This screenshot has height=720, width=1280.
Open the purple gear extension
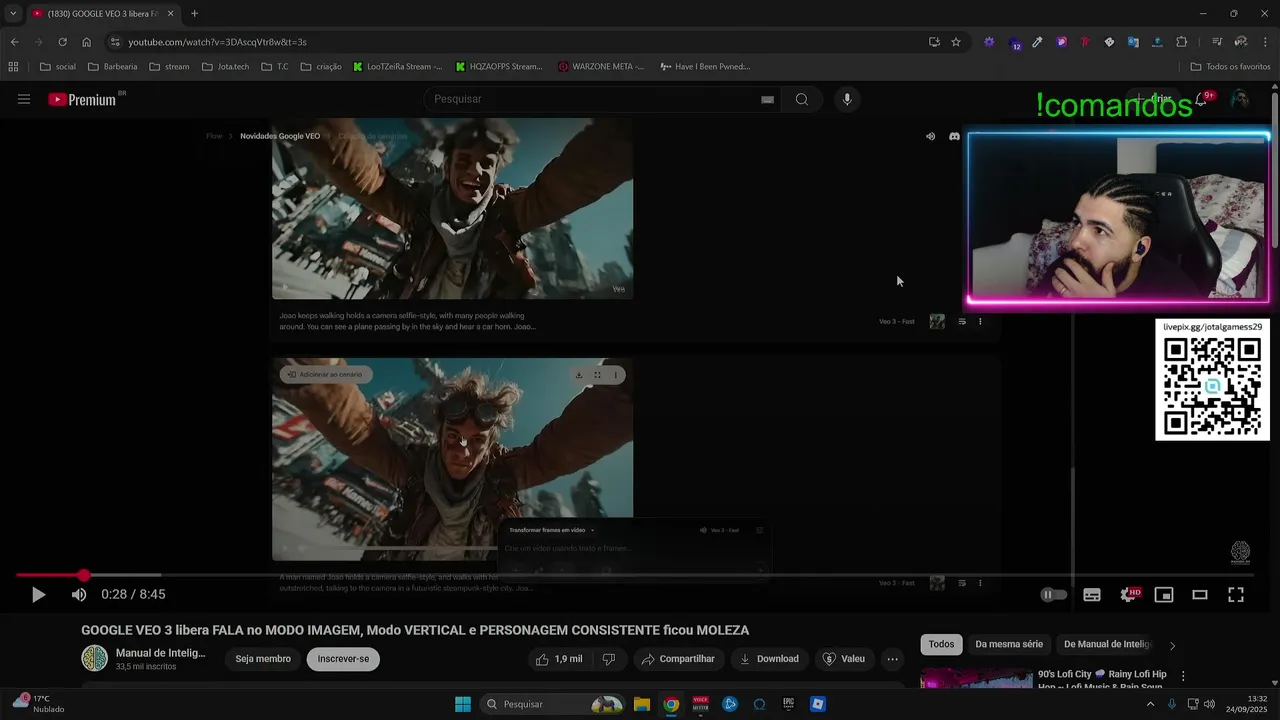(989, 42)
